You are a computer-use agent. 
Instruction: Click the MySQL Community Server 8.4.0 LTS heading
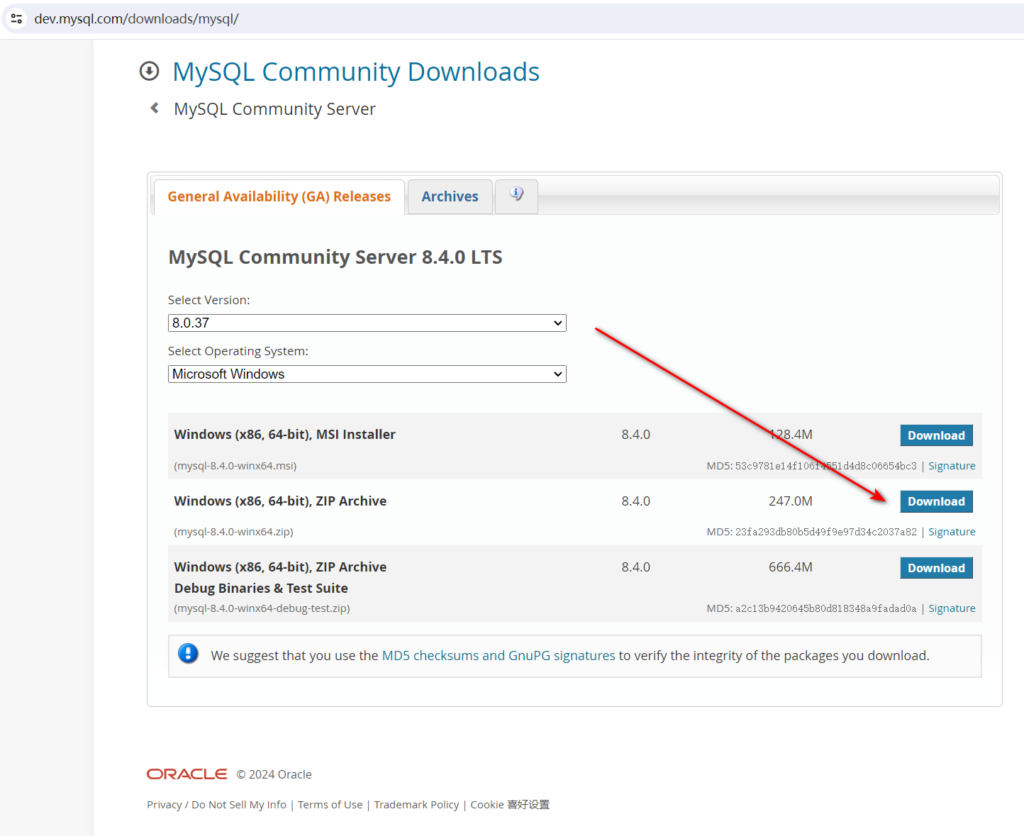point(335,257)
